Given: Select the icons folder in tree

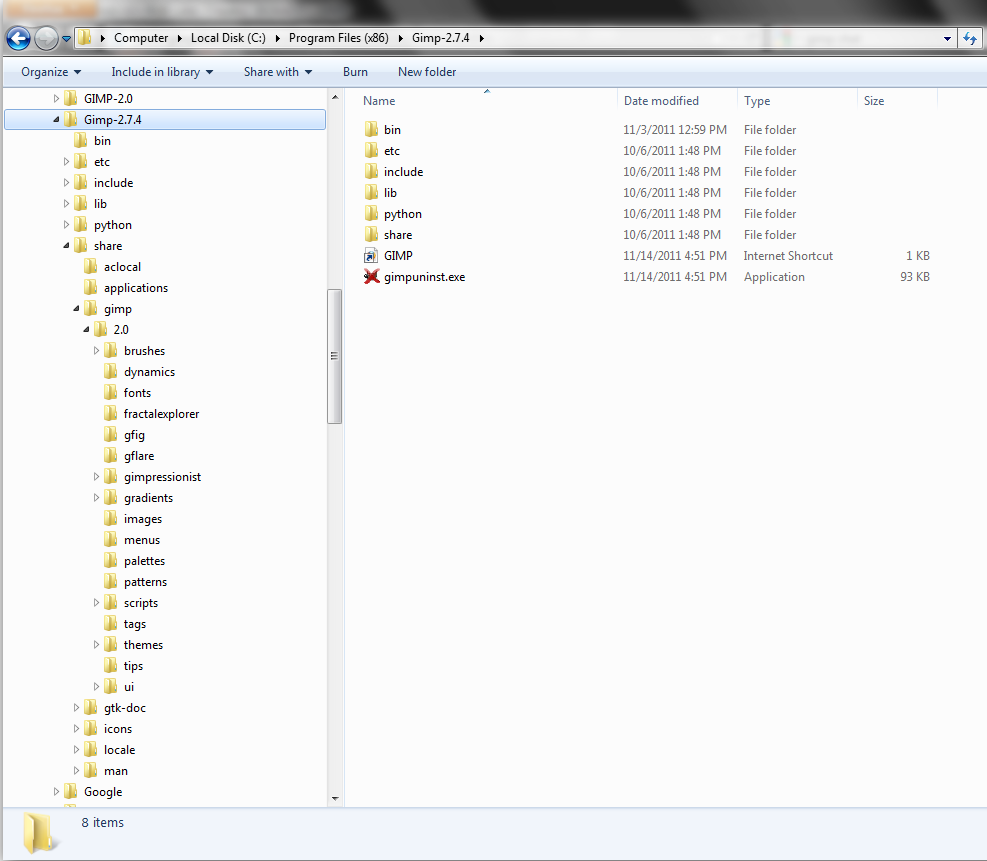Looking at the screenshot, I should [108, 729].
